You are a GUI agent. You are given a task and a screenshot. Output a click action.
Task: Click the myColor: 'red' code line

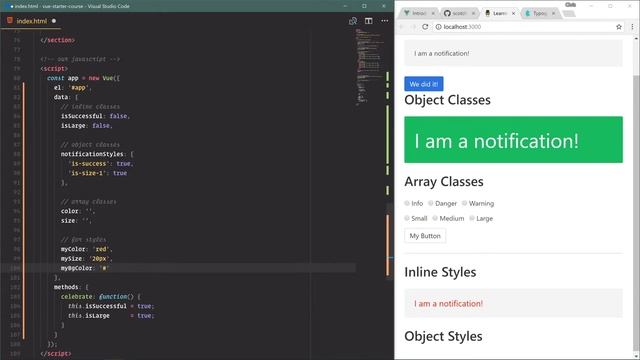click(86, 249)
